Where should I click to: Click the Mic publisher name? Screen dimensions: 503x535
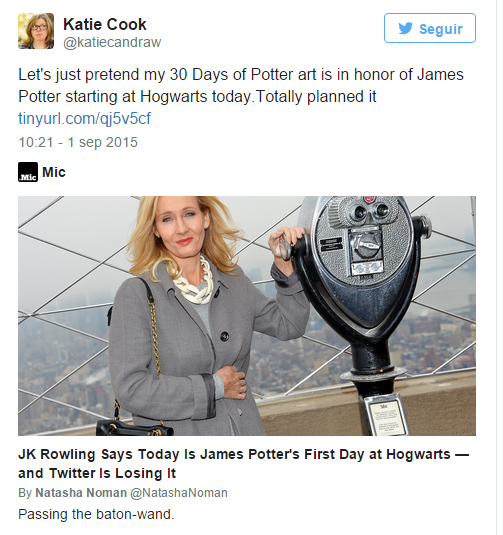pos(54,172)
